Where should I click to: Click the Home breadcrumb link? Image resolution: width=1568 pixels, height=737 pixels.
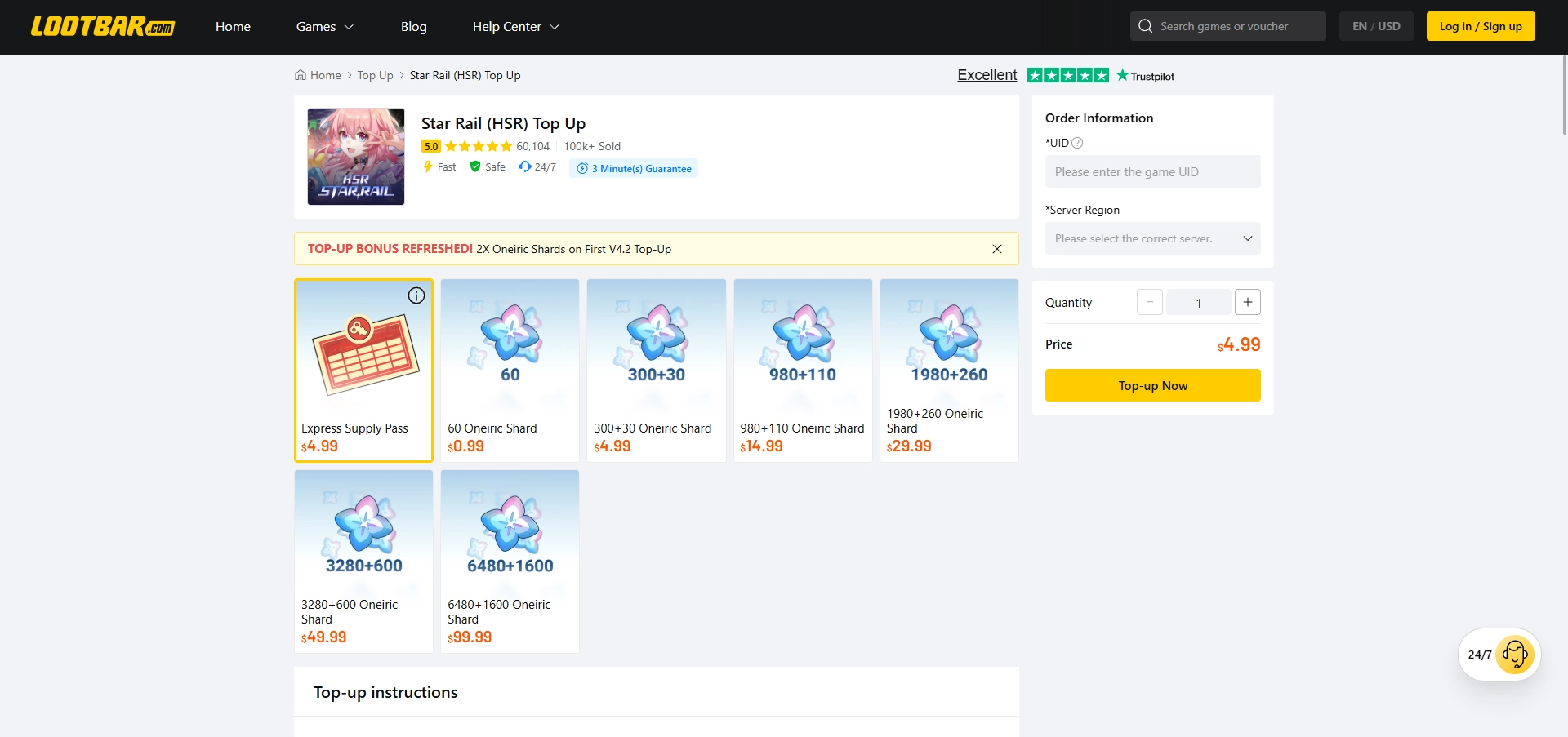326,75
